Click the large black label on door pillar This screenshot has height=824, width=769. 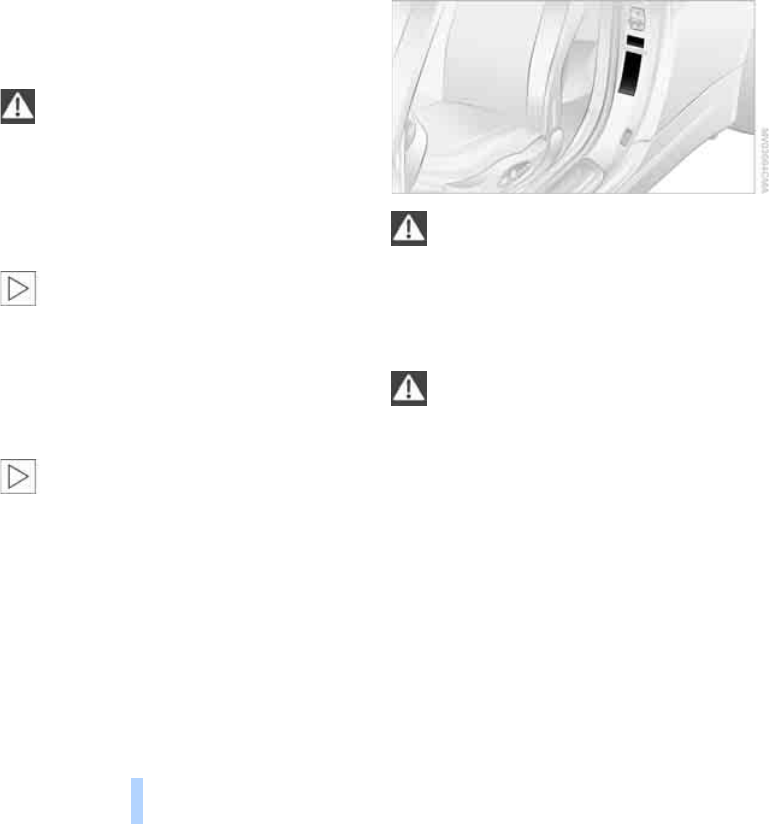pos(630,73)
